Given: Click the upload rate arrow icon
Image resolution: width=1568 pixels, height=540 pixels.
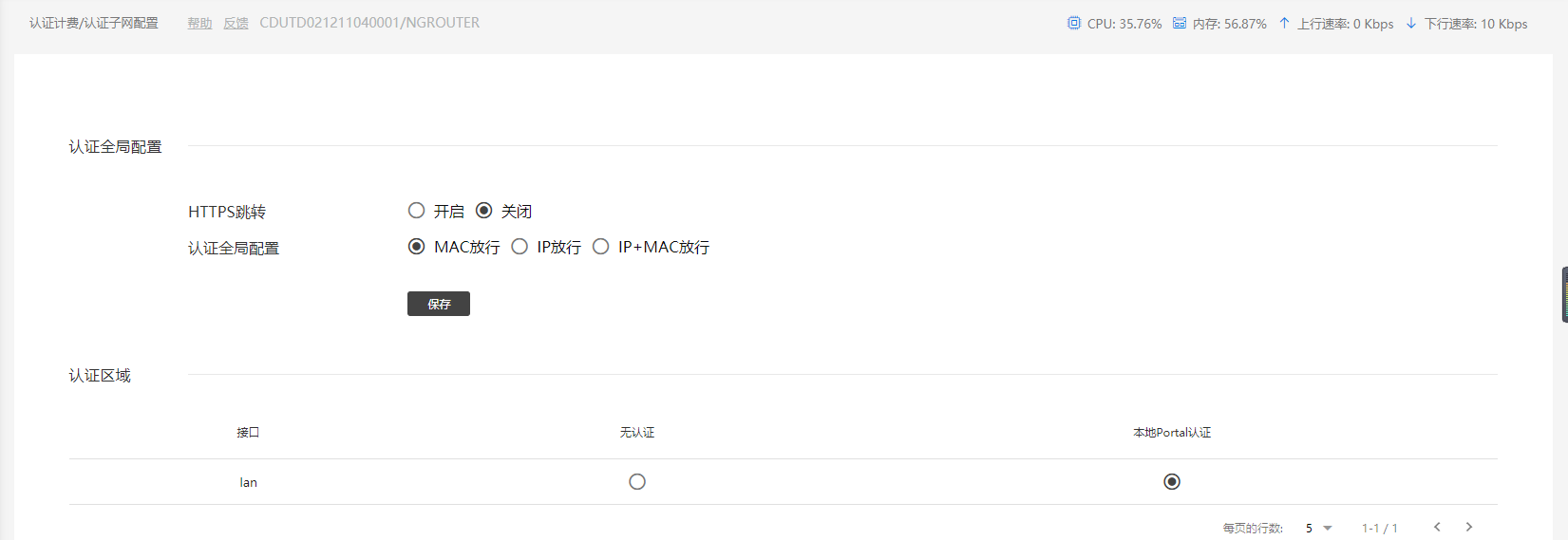Looking at the screenshot, I should [x=1284, y=23].
